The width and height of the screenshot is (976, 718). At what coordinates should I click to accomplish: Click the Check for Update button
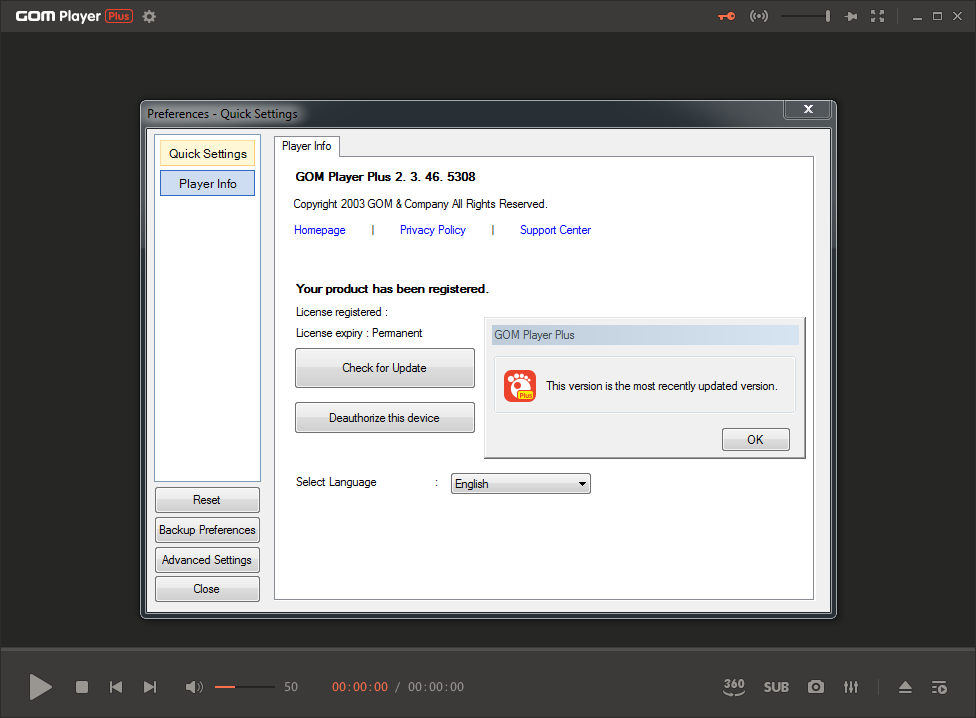(385, 368)
